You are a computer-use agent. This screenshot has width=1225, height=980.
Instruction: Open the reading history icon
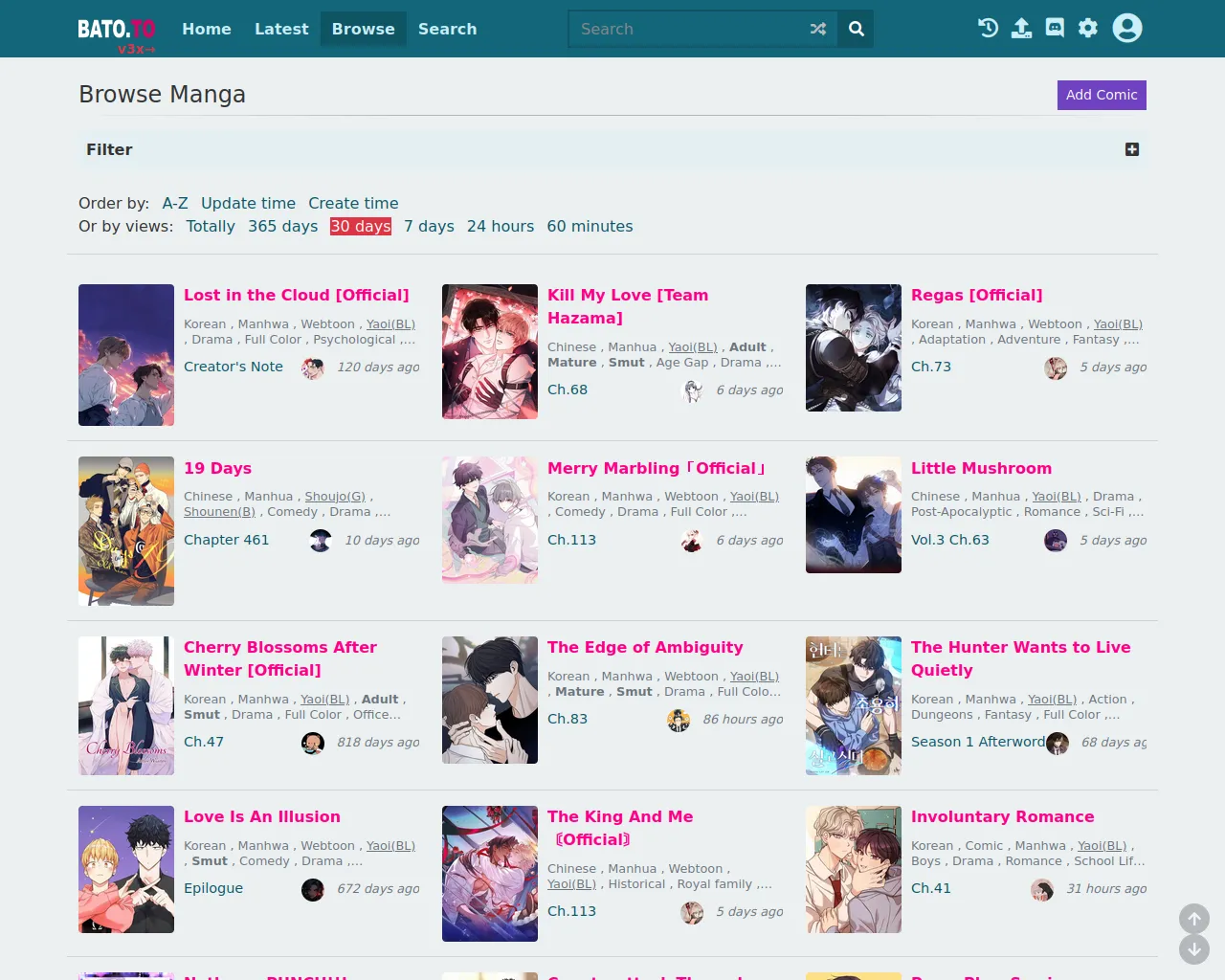988,28
